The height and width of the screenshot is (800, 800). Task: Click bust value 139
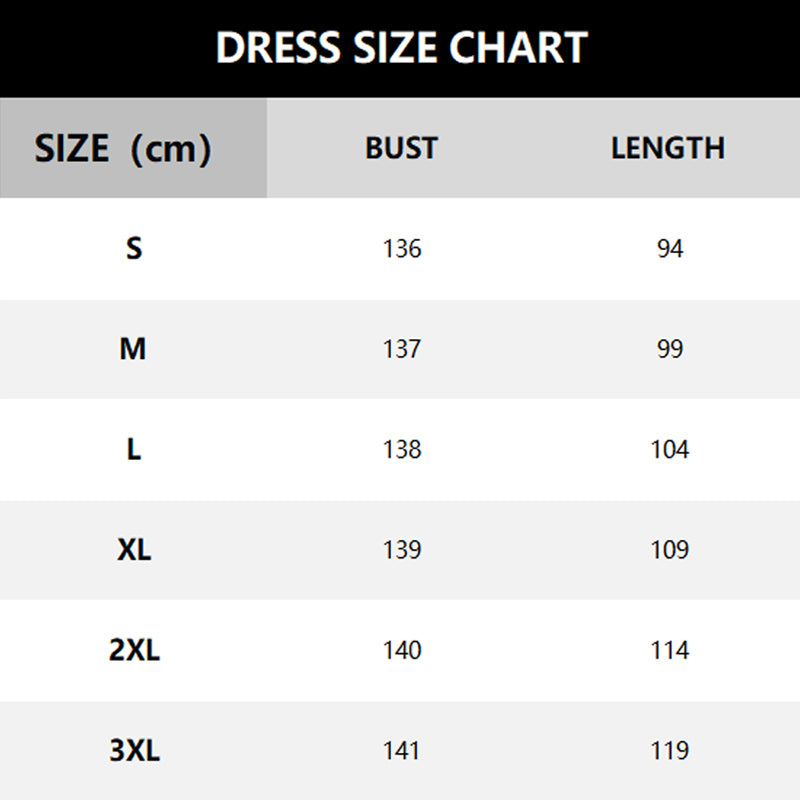pos(402,550)
